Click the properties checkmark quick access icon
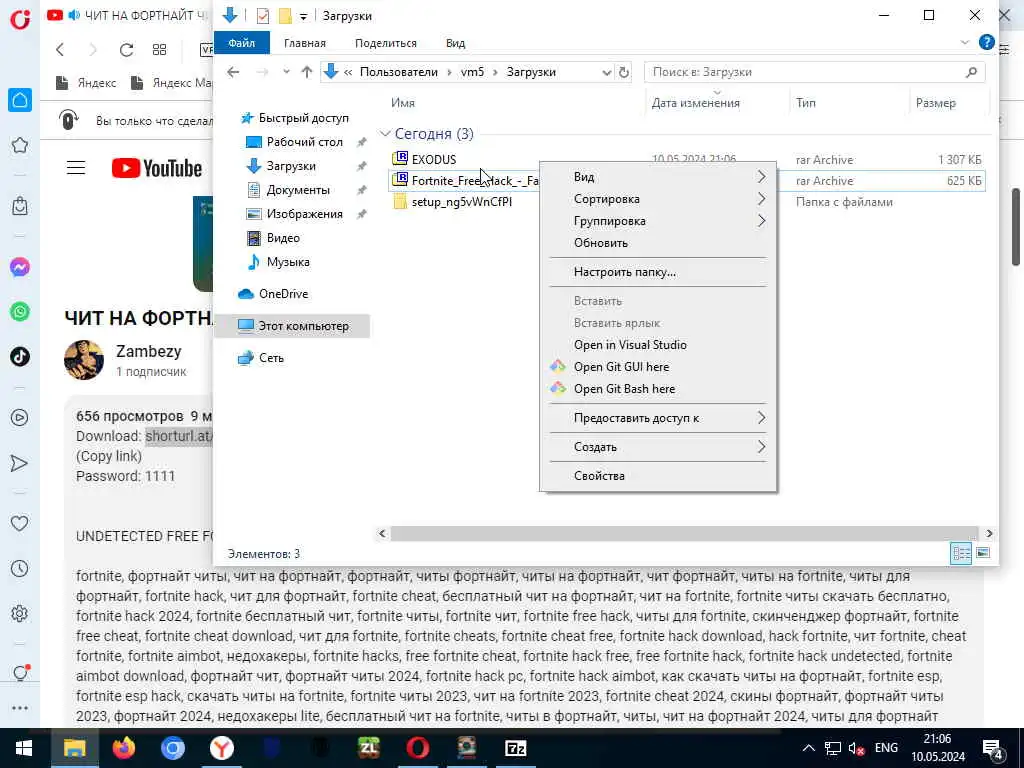 coord(263,16)
